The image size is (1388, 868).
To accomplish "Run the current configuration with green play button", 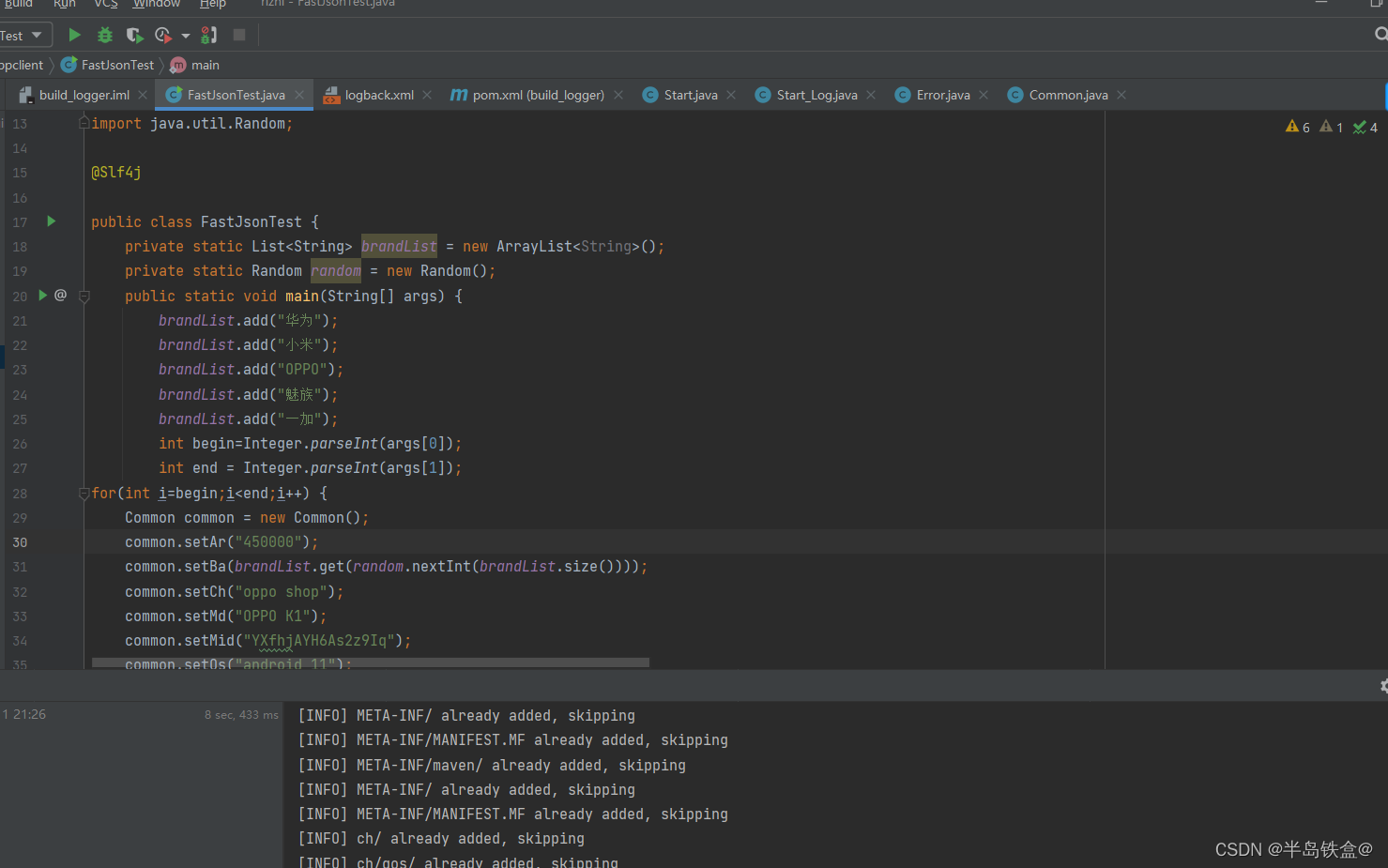I will point(74,35).
